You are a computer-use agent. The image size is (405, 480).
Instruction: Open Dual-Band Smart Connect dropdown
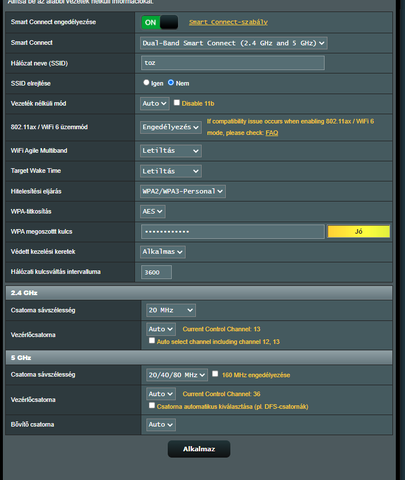[233, 43]
